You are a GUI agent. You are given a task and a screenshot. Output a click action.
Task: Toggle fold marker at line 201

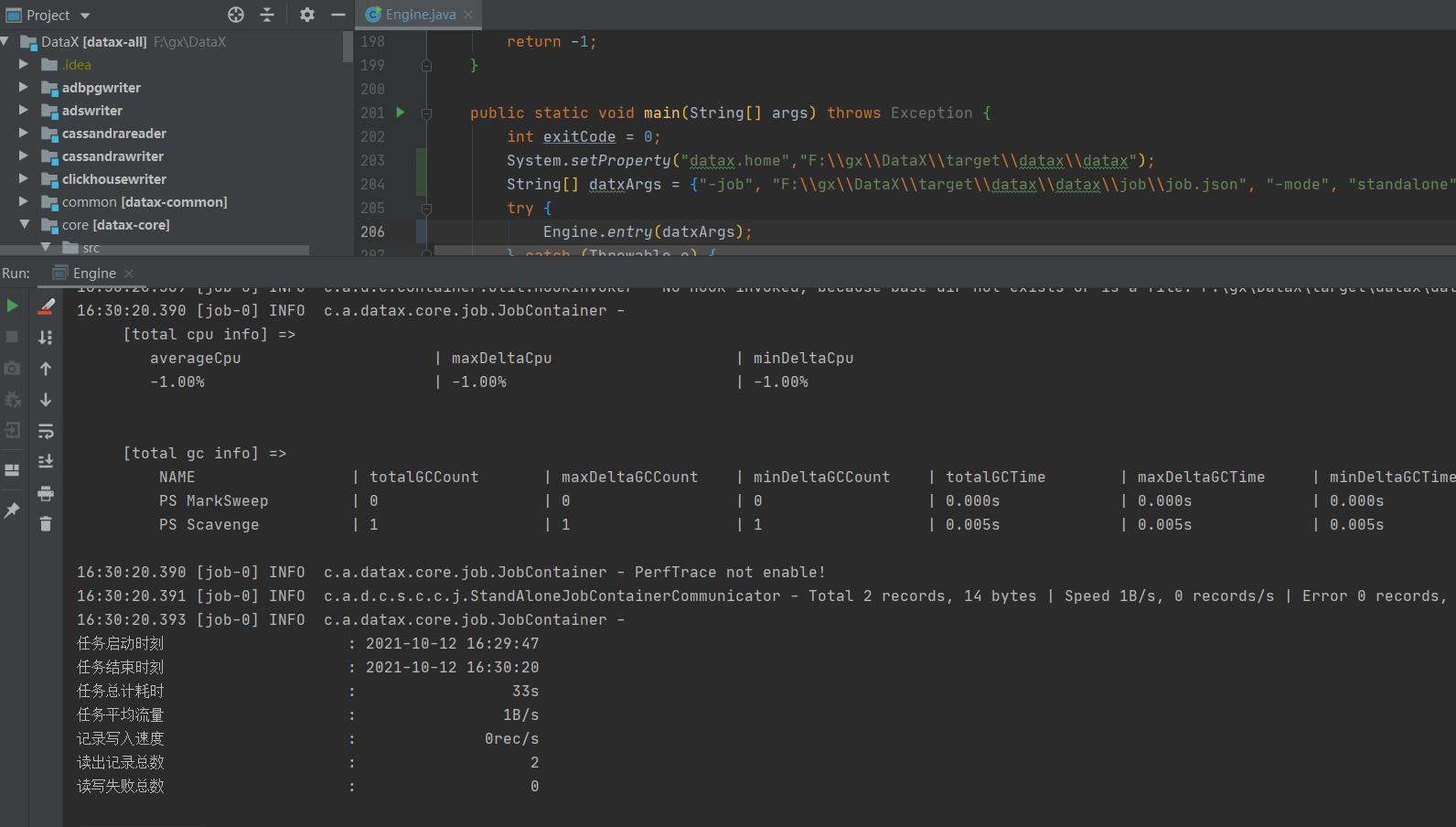[x=426, y=113]
